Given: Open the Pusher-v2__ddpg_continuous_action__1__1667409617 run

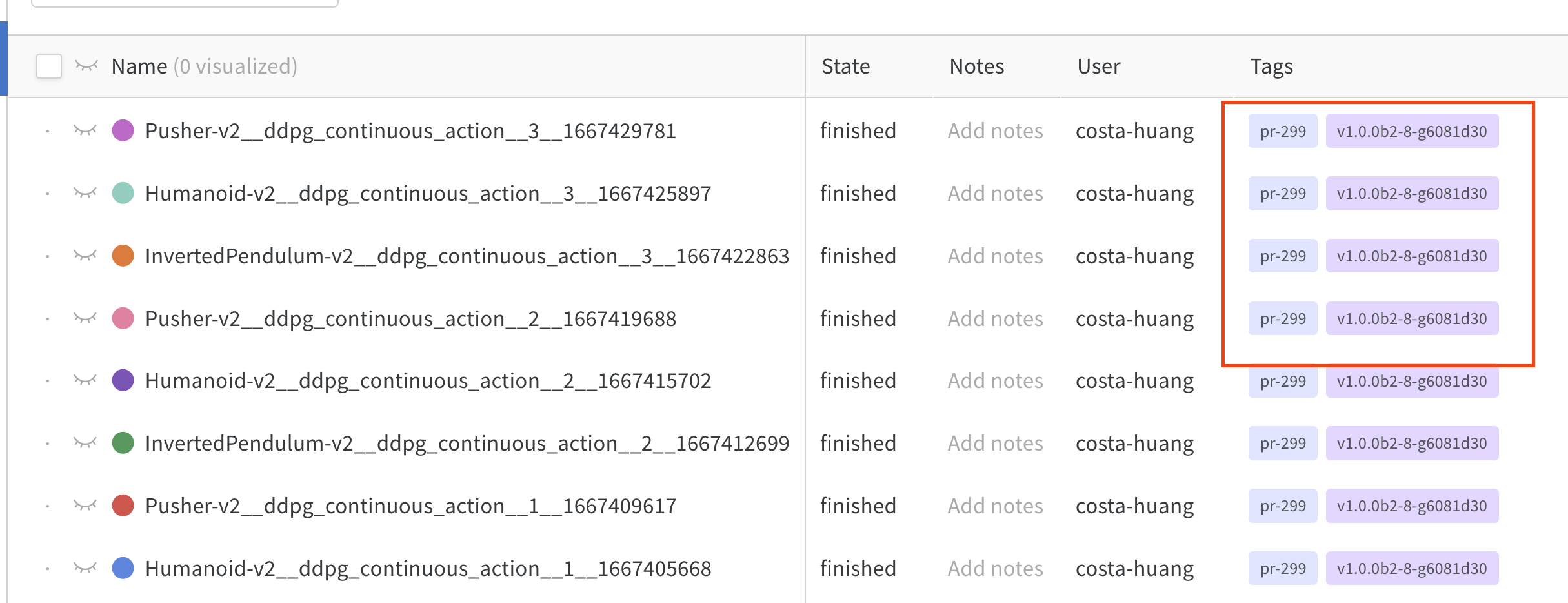Looking at the screenshot, I should (x=410, y=506).
